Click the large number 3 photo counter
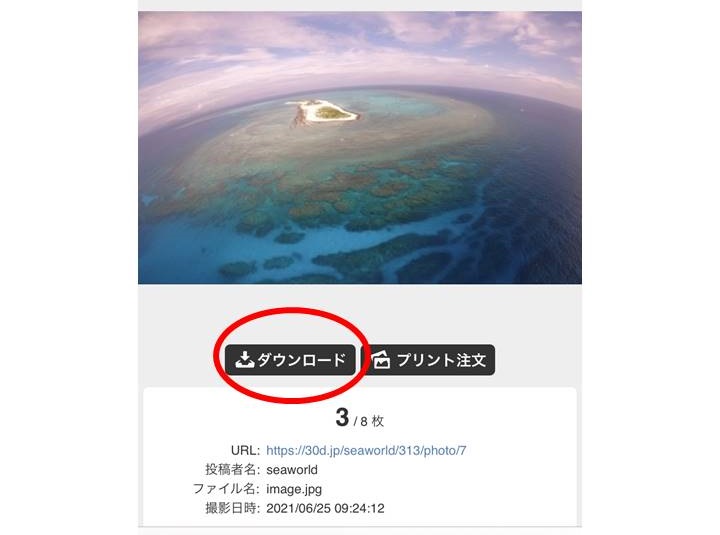720x535 pixels. (x=342, y=417)
